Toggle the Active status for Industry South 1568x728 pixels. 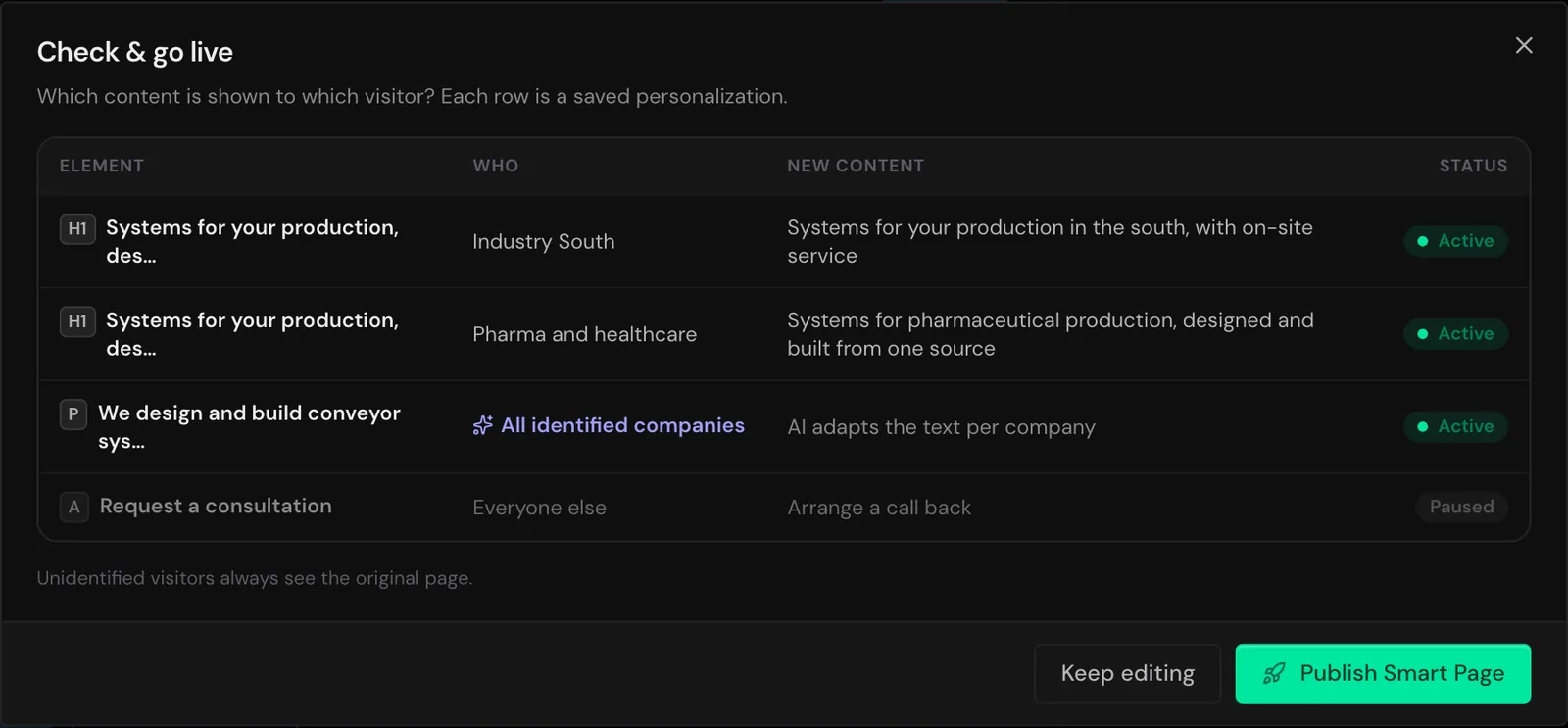tap(1455, 241)
